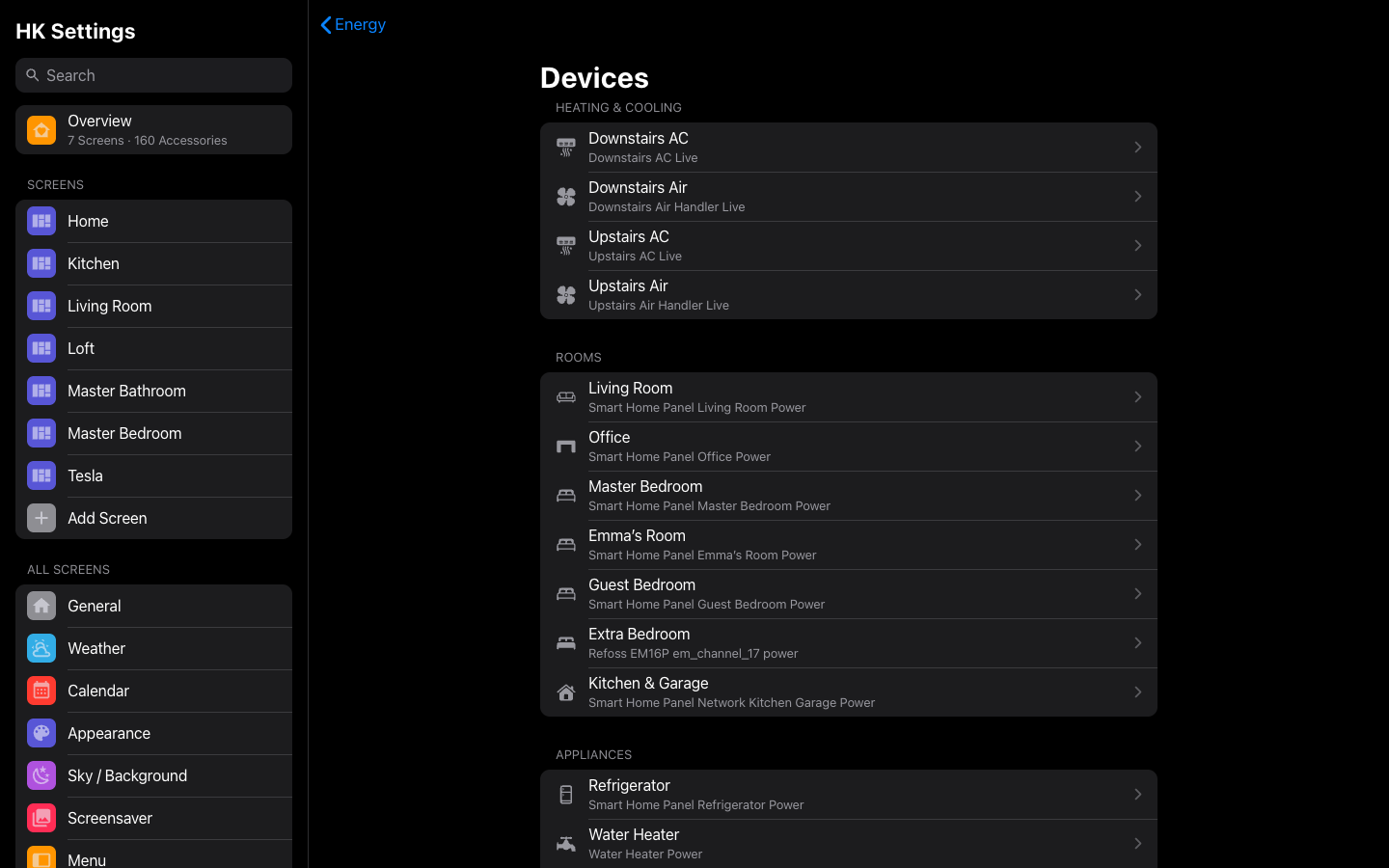Select Master Bathroom in sidebar
The width and height of the screenshot is (1389, 868).
click(154, 391)
